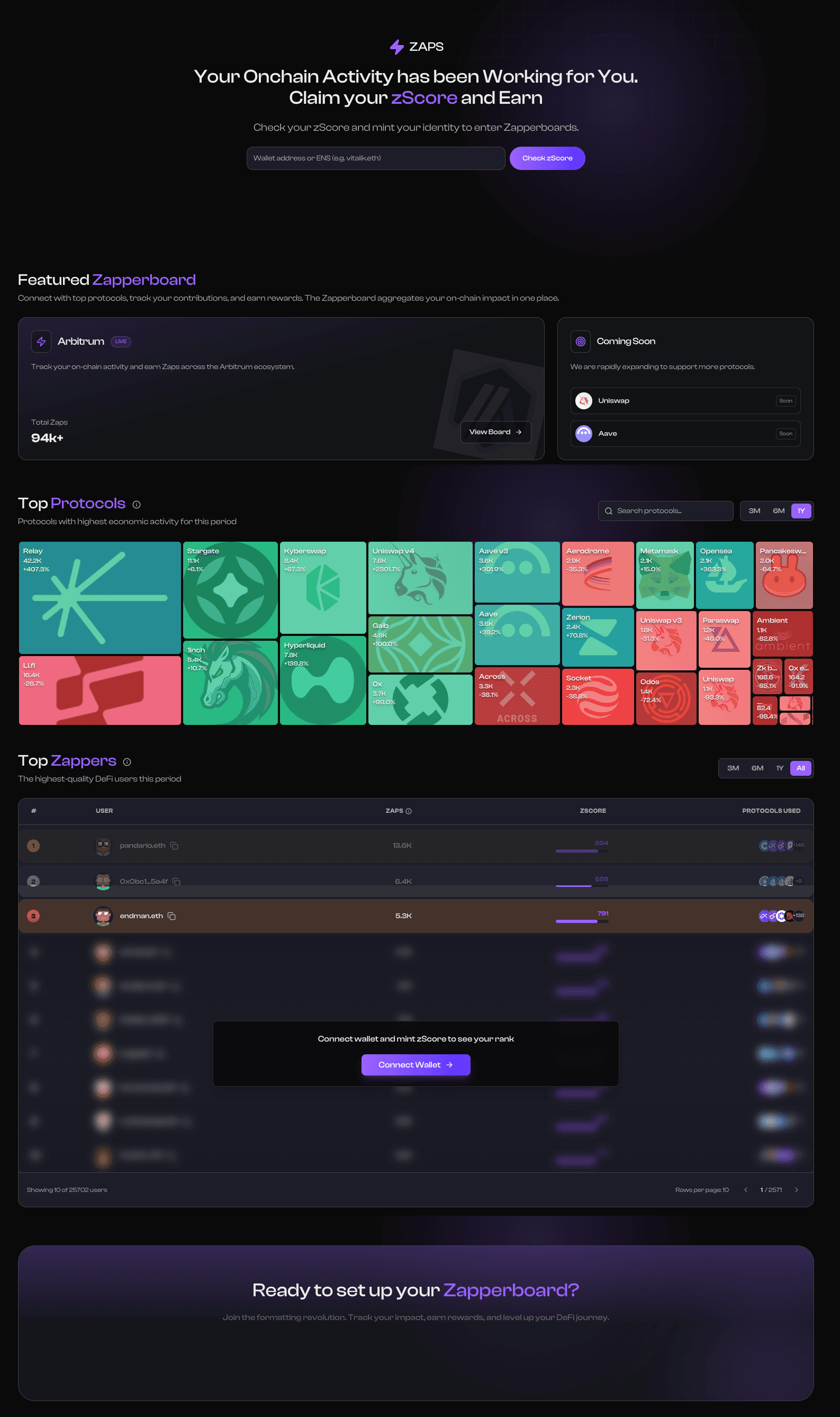This screenshot has height=1417, width=840.
Task: Select 6M period for Top Protocols
Action: (x=778, y=510)
